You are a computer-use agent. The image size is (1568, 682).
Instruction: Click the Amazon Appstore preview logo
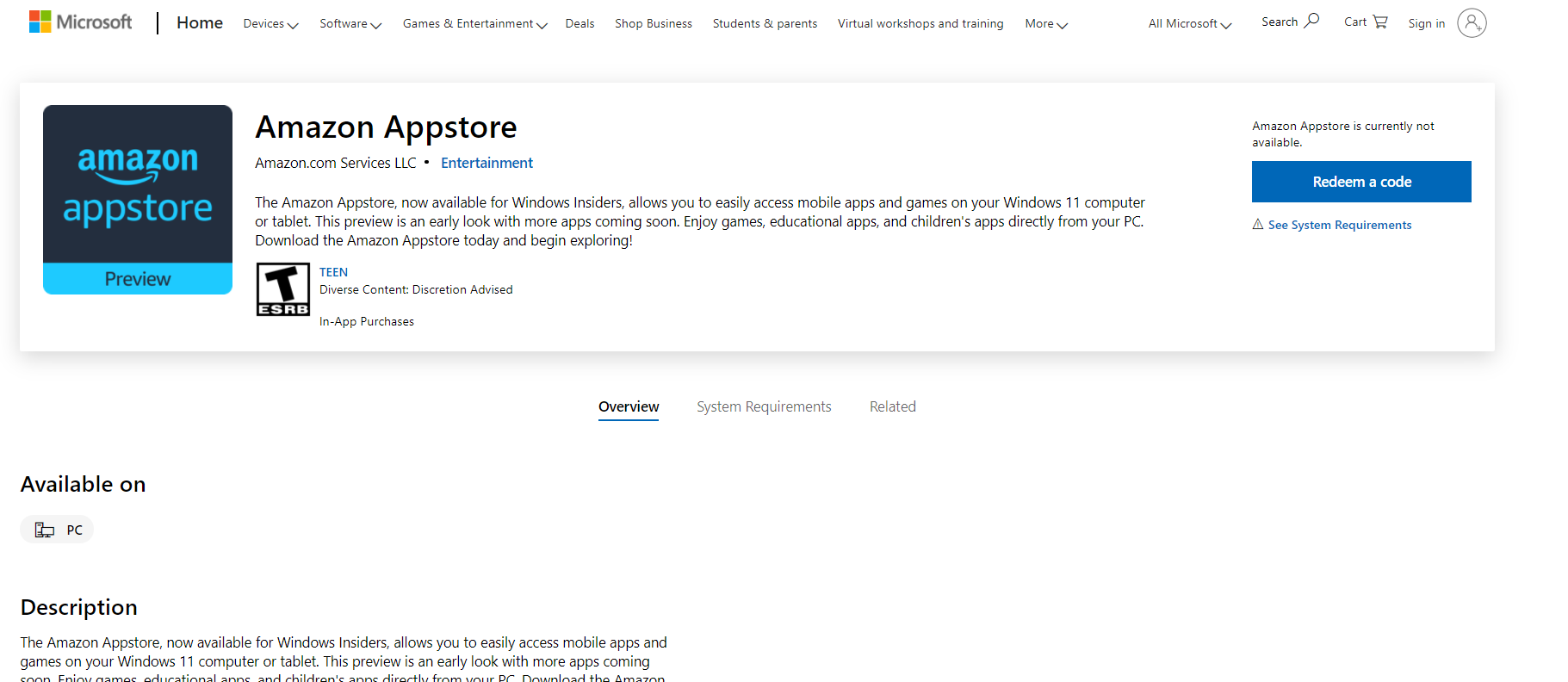coord(138,200)
